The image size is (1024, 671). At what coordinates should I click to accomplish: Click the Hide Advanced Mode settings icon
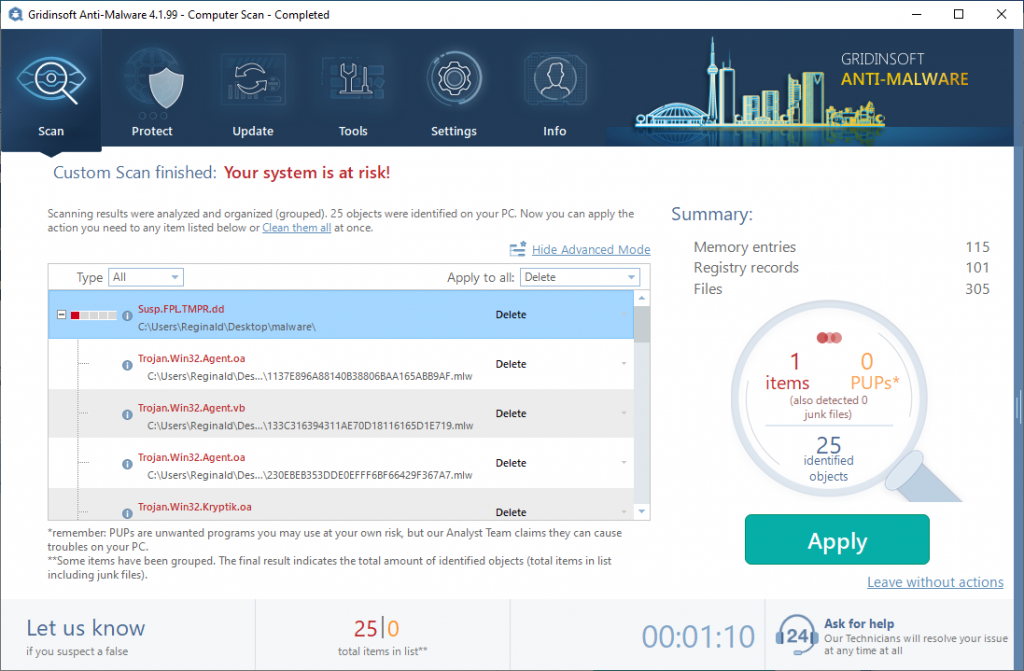pyautogui.click(x=517, y=249)
